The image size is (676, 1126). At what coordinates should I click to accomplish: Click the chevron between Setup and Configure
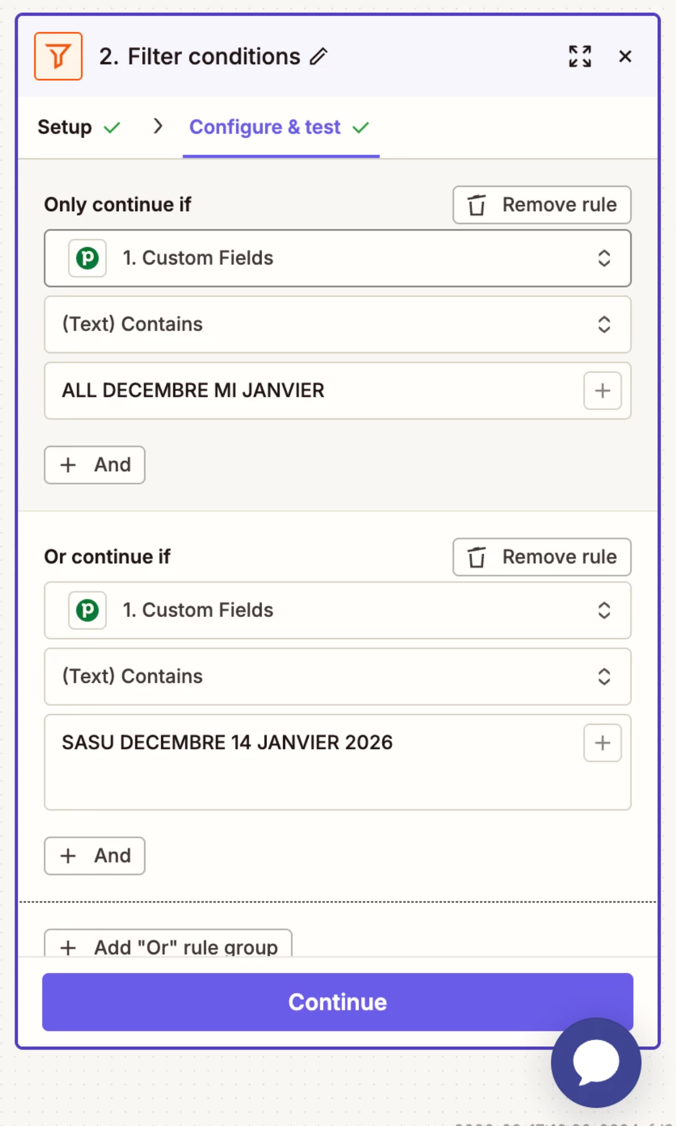(158, 127)
